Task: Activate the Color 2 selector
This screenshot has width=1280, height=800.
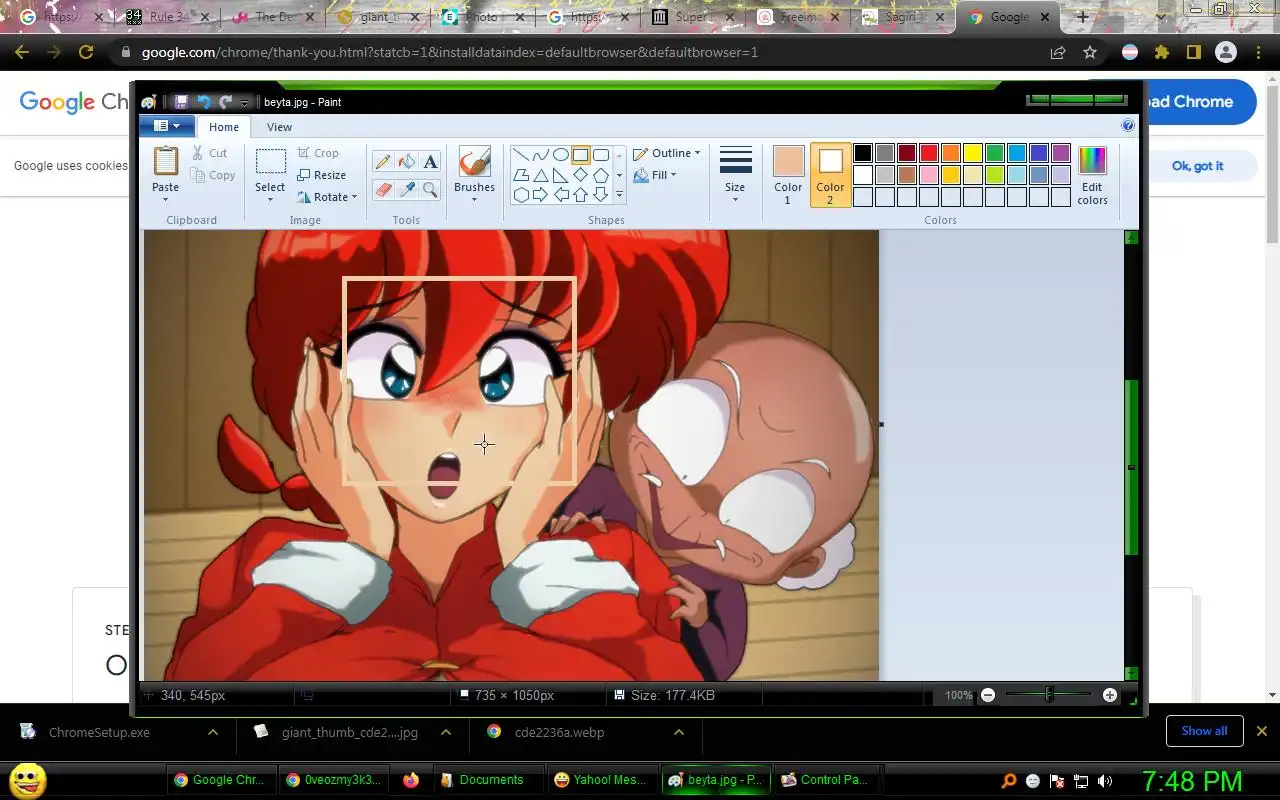Action: click(x=830, y=176)
